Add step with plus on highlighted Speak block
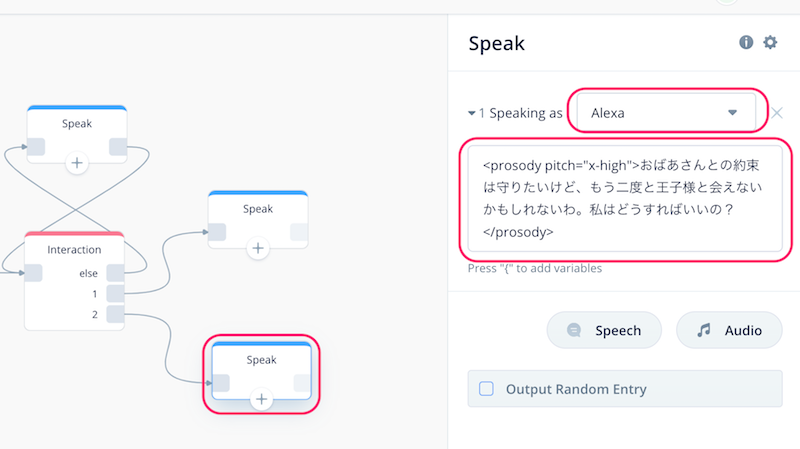This screenshot has width=800, height=449. 261,399
